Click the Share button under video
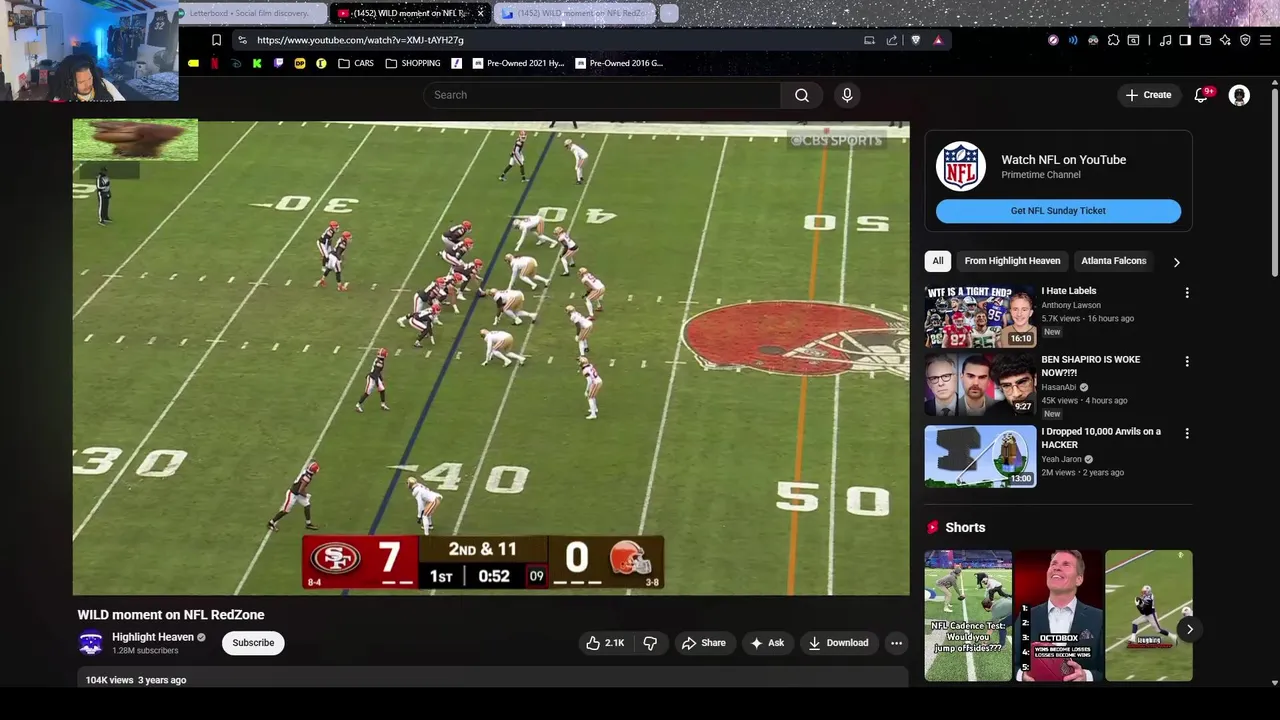Screen dimensions: 1280x720 703,643
